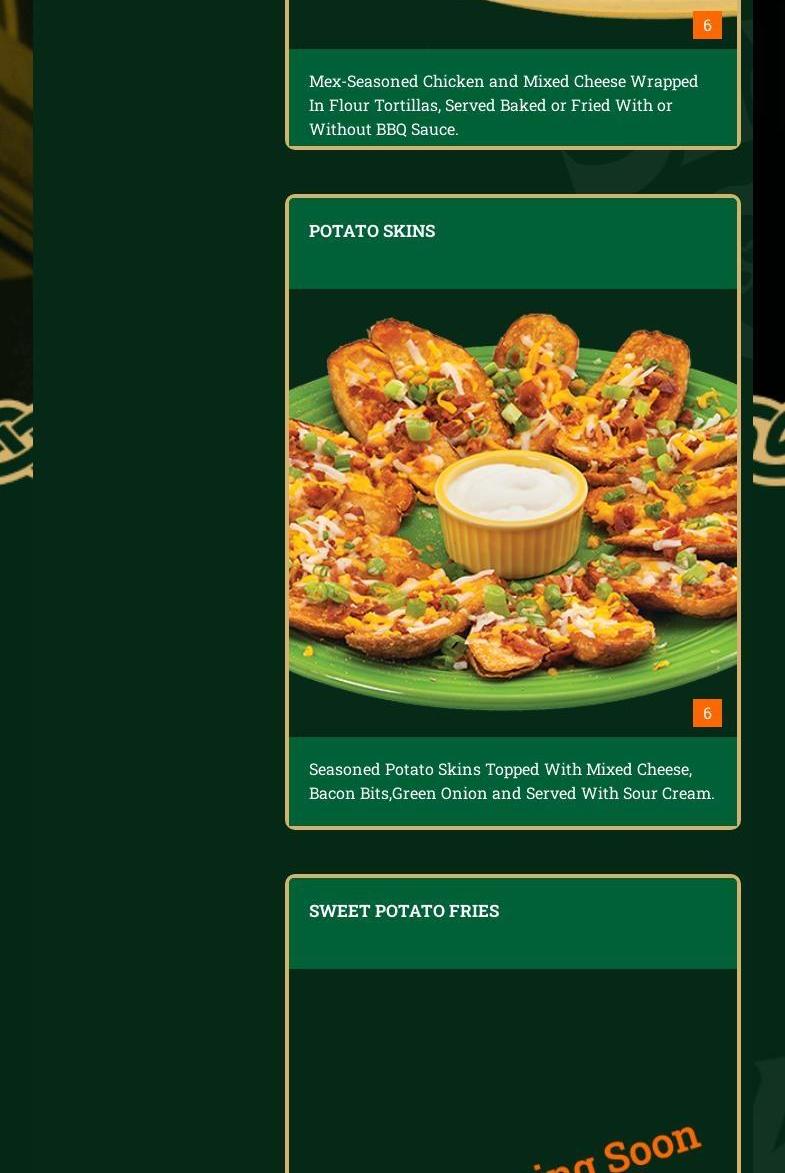The height and width of the screenshot is (1173, 785).
Task: Click the gap between tortilla and potato skins cards
Action: [513, 172]
